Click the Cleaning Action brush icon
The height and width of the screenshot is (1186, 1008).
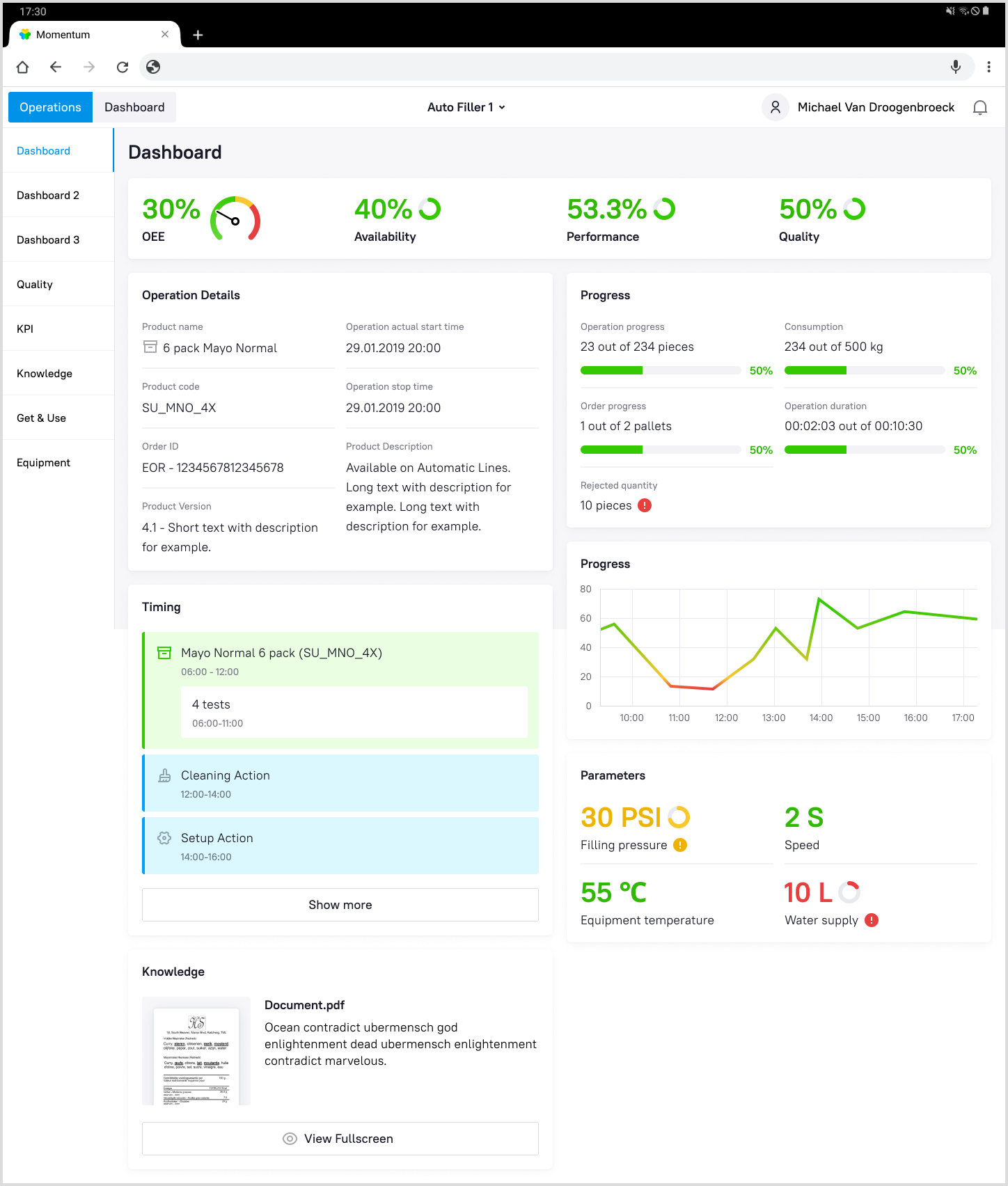coord(164,775)
